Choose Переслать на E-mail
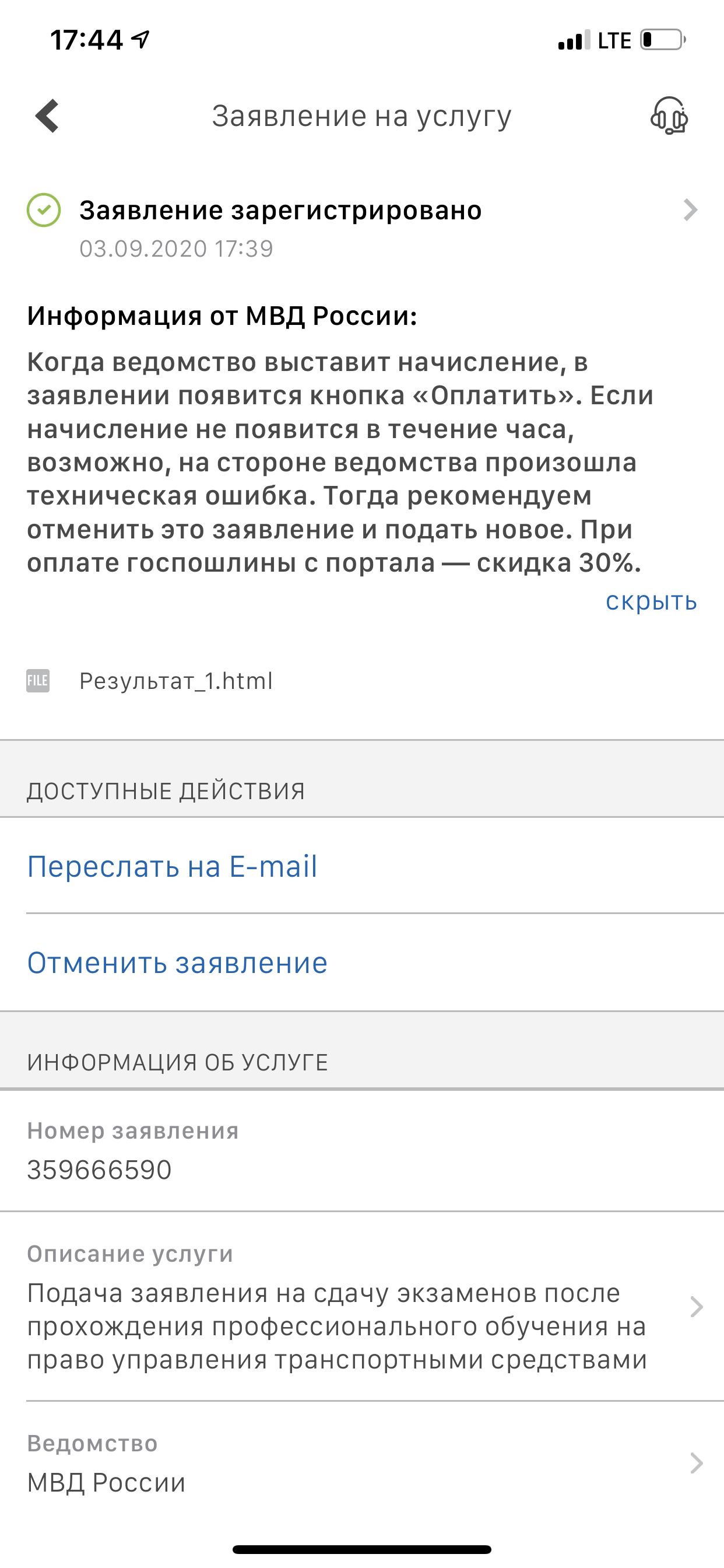The width and height of the screenshot is (724, 1568). 172,866
